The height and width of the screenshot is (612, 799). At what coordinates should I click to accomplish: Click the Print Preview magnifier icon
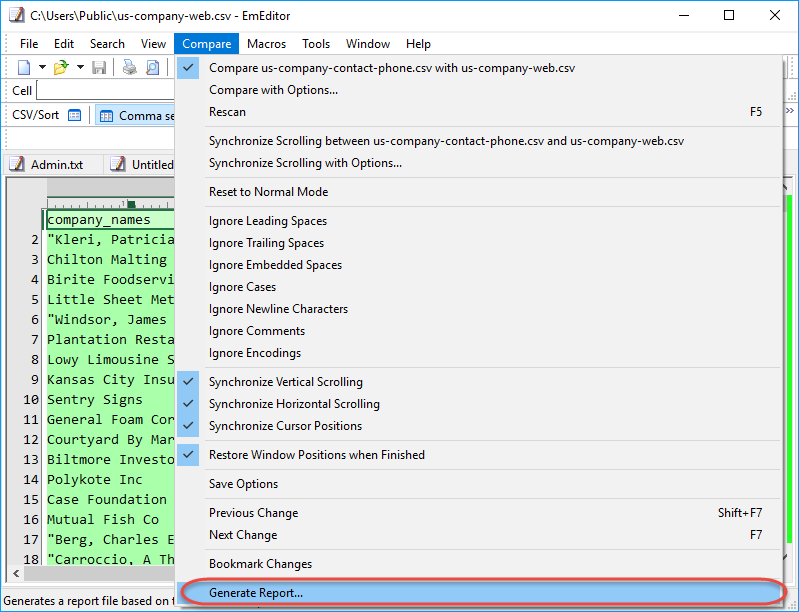click(x=152, y=67)
